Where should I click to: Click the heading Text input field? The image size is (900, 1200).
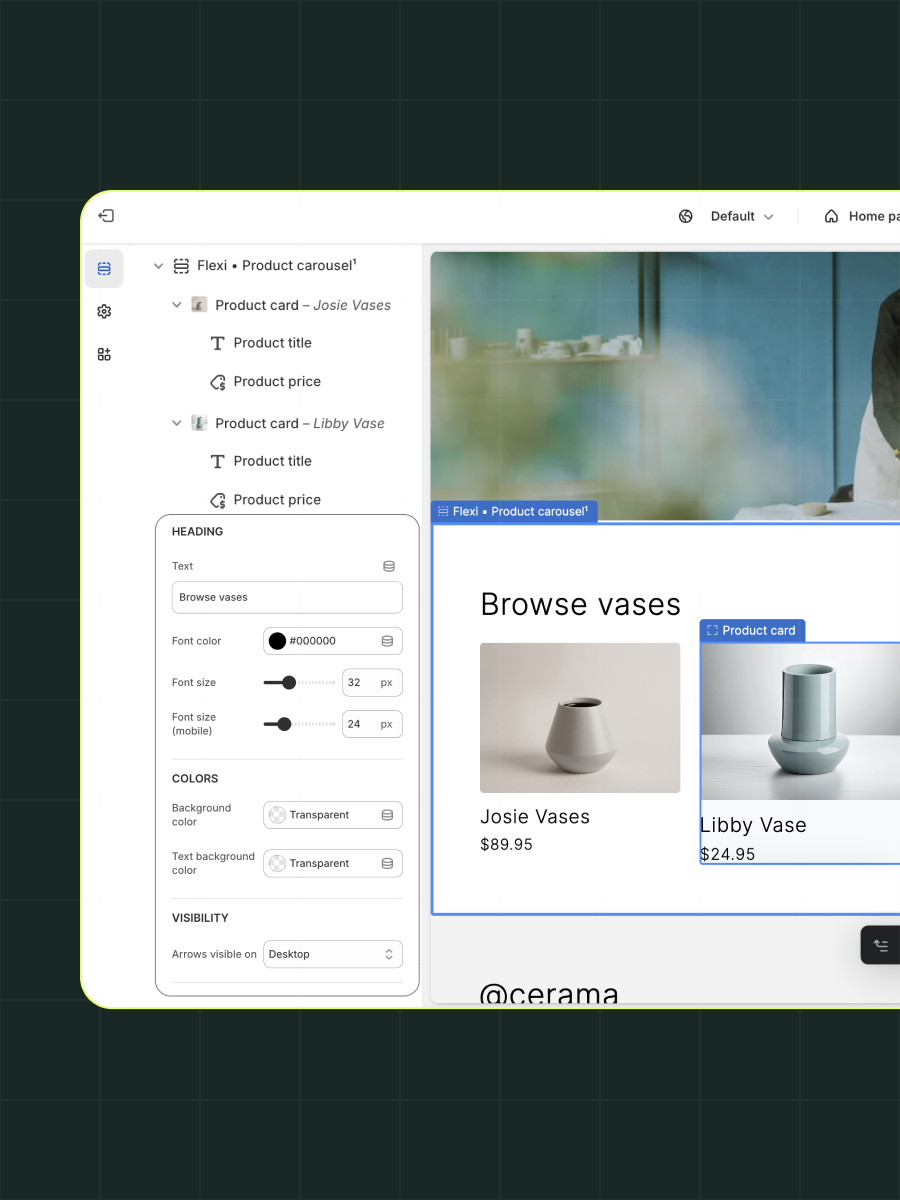click(x=287, y=598)
